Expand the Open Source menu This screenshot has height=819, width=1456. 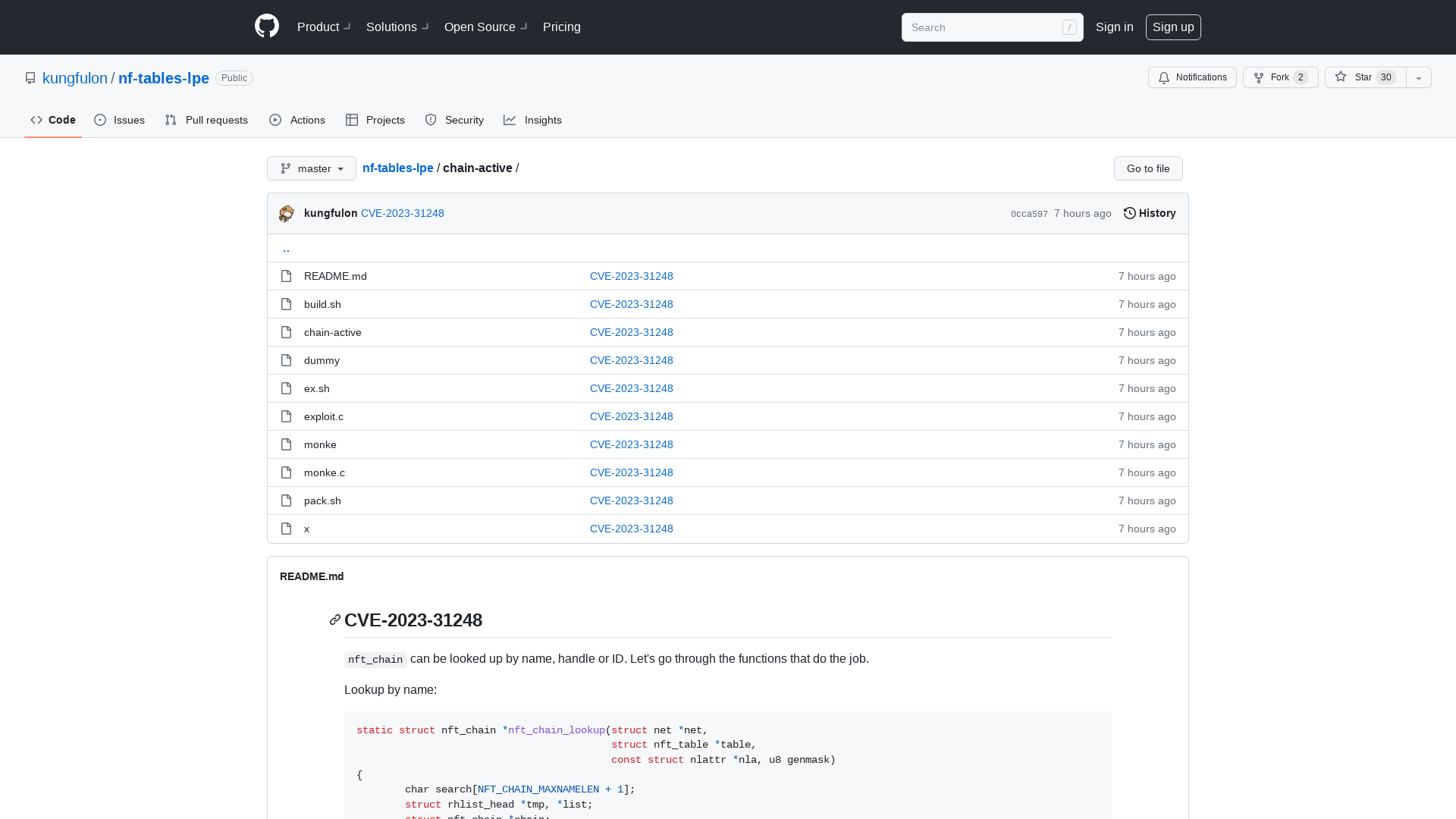(486, 27)
